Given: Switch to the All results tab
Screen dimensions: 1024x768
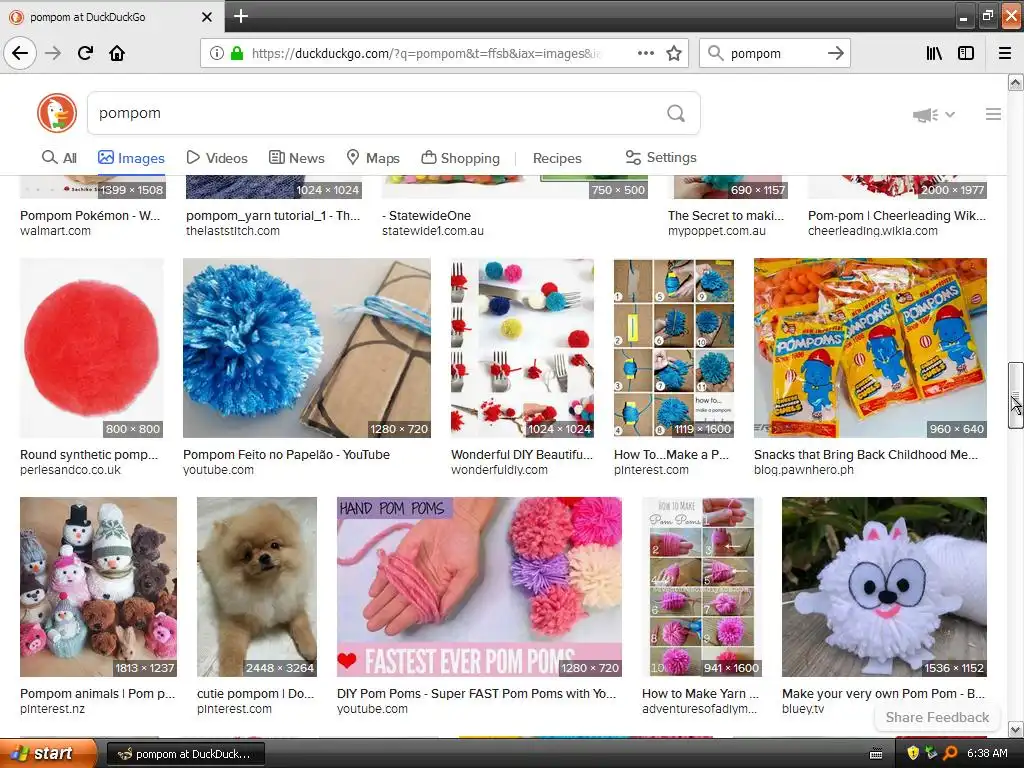Looking at the screenshot, I should pos(59,157).
